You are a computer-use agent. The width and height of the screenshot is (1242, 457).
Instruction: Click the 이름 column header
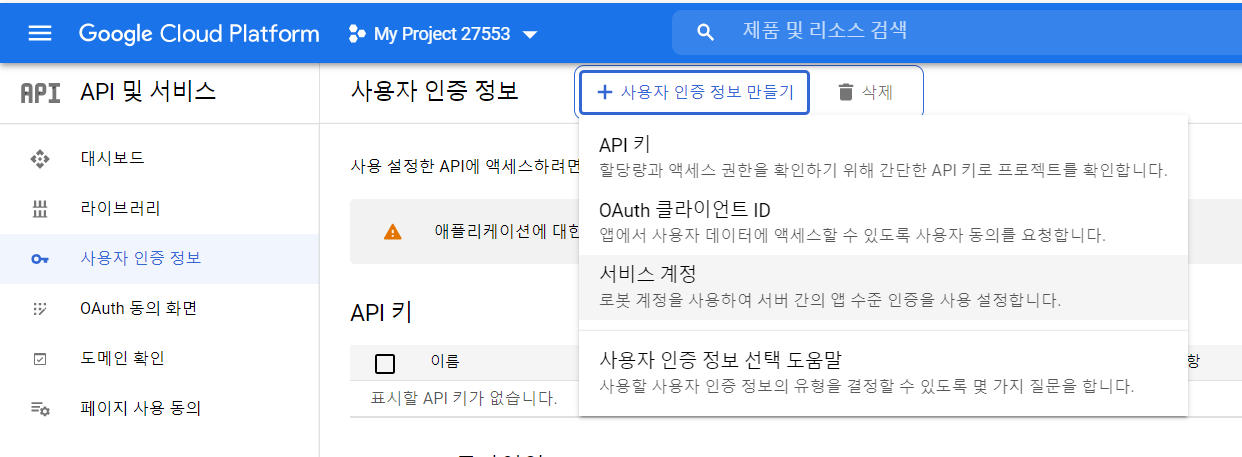445,361
